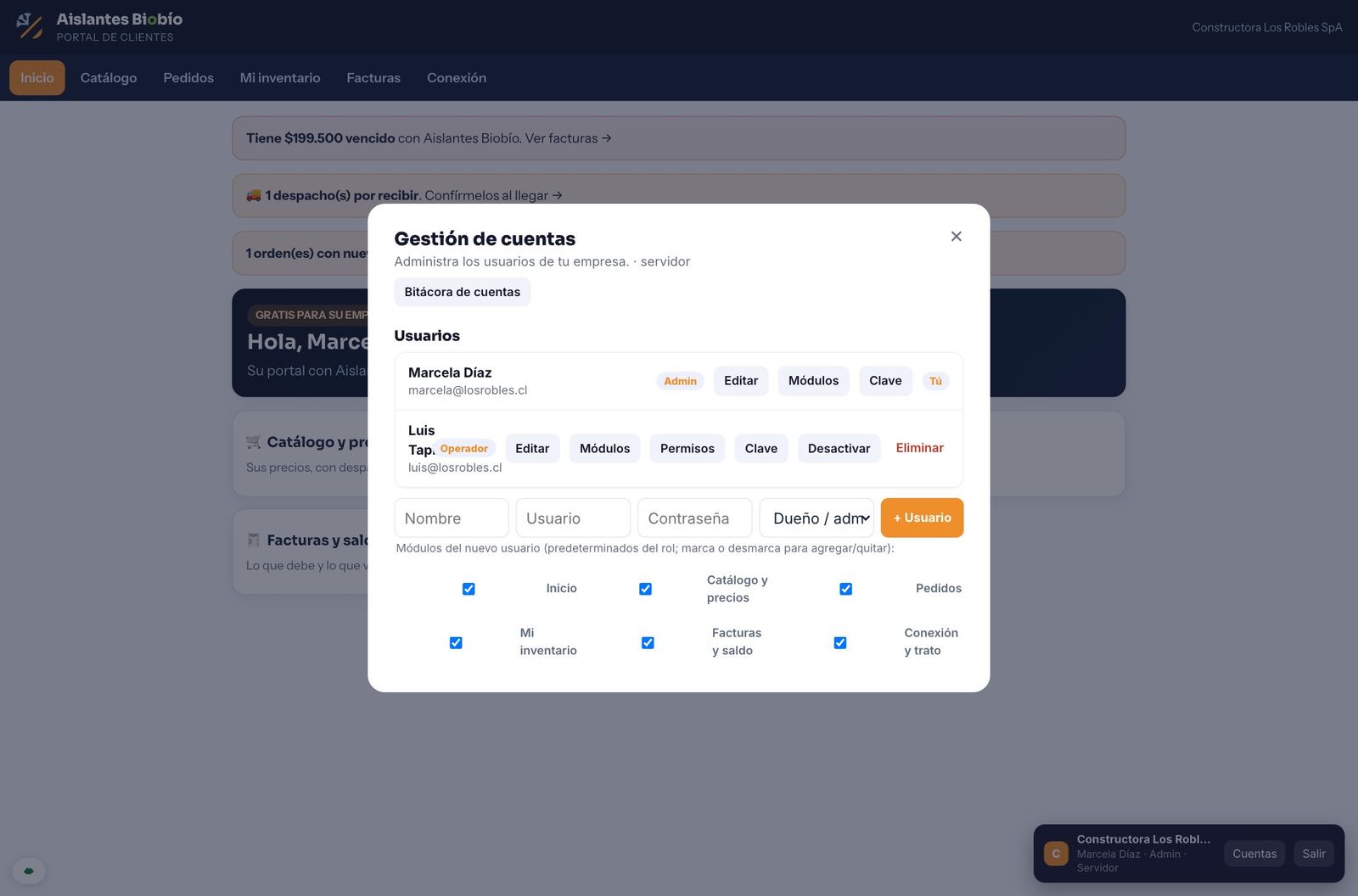Go to the Inicio tab
Image resolution: width=1358 pixels, height=896 pixels.
(x=37, y=77)
